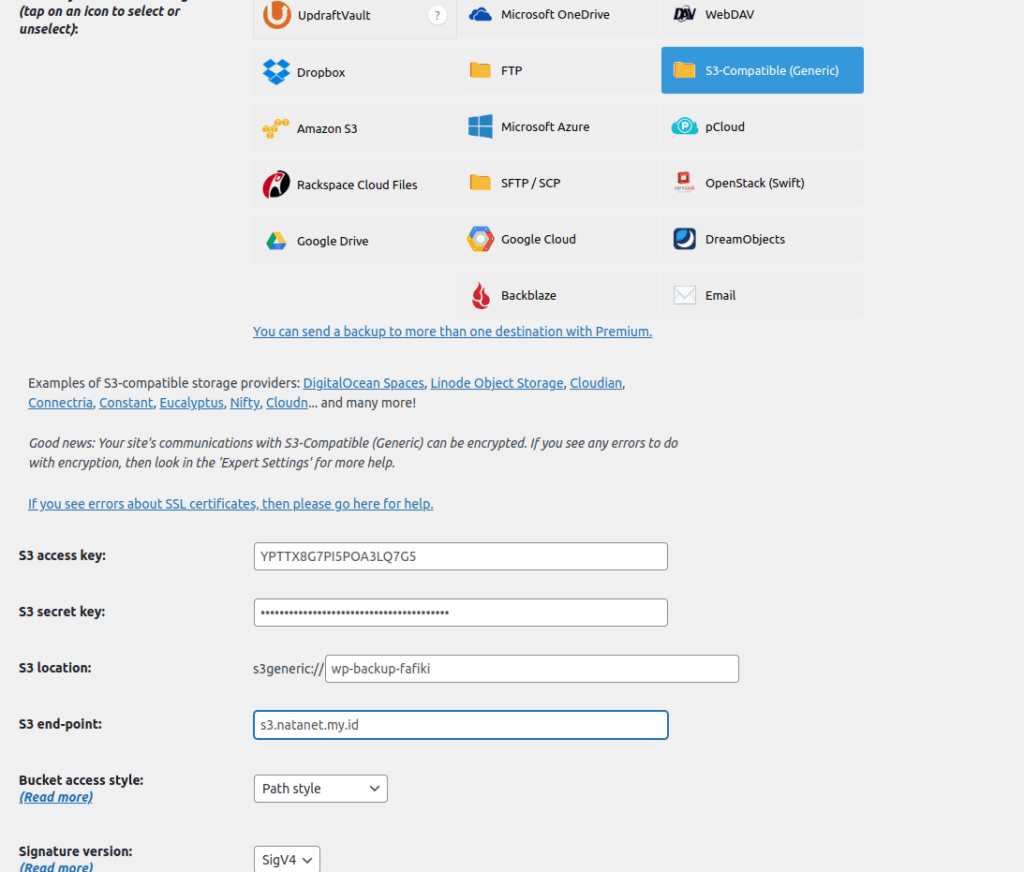Select the UpdraftVault storage icon
This screenshot has width=1024, height=872.
click(277, 14)
